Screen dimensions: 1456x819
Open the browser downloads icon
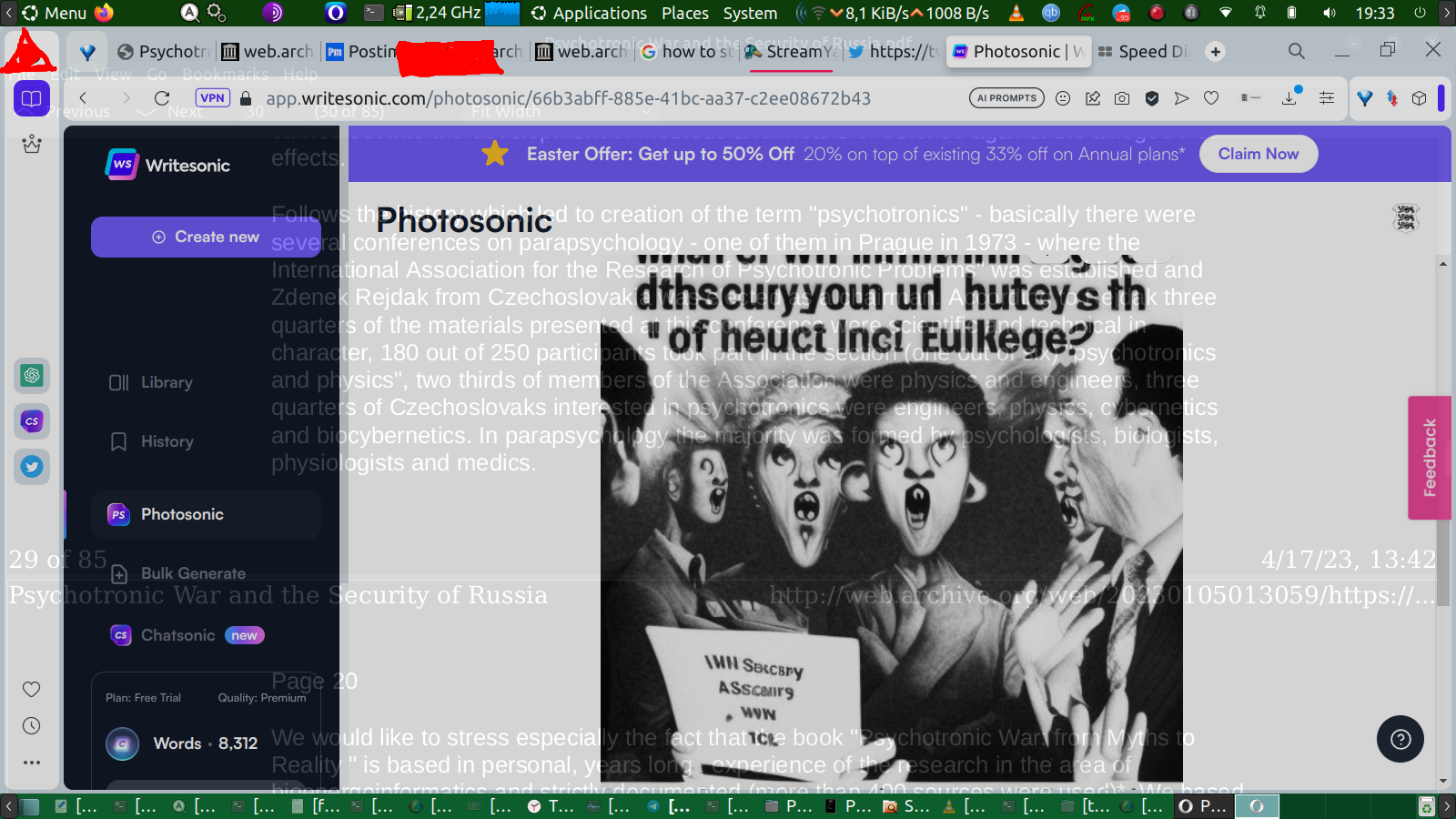[x=1290, y=97]
